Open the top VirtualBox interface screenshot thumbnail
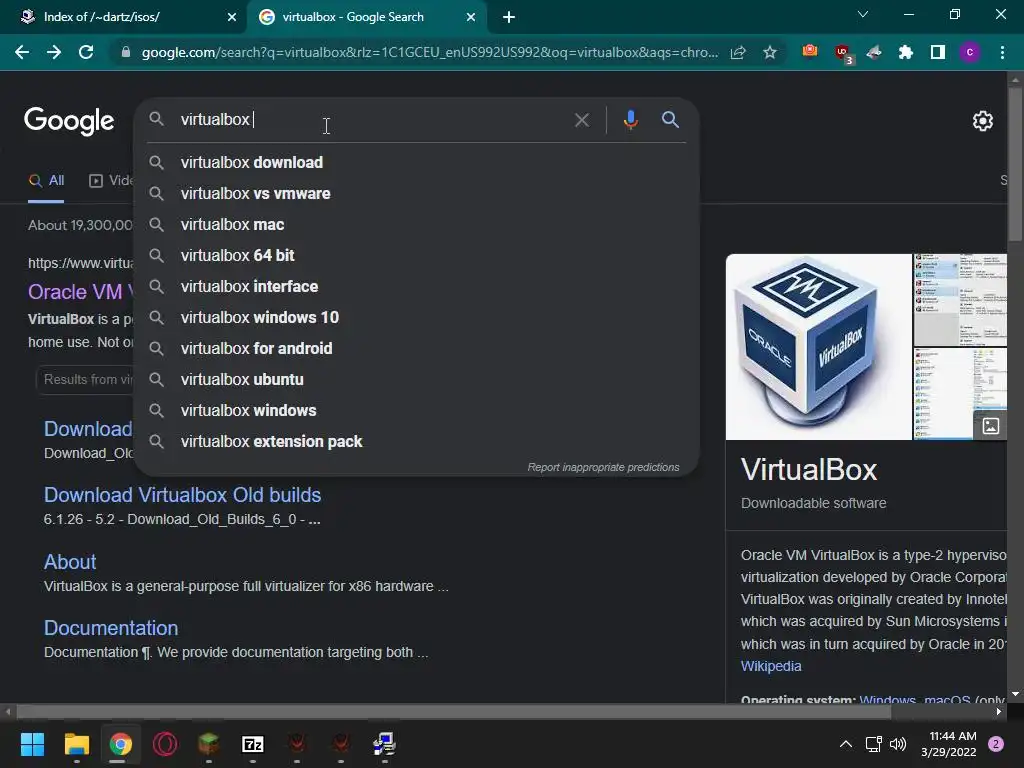This screenshot has width=1024, height=768. pyautogui.click(x=960, y=300)
